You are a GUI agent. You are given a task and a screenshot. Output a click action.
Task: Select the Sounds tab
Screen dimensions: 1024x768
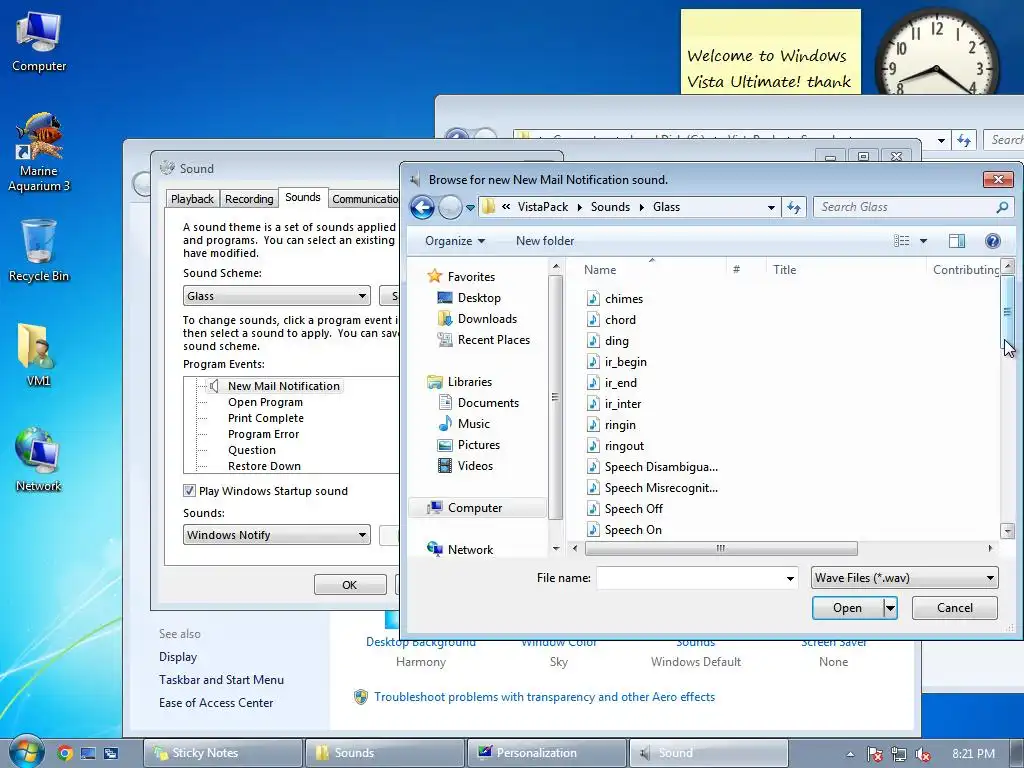pos(302,197)
